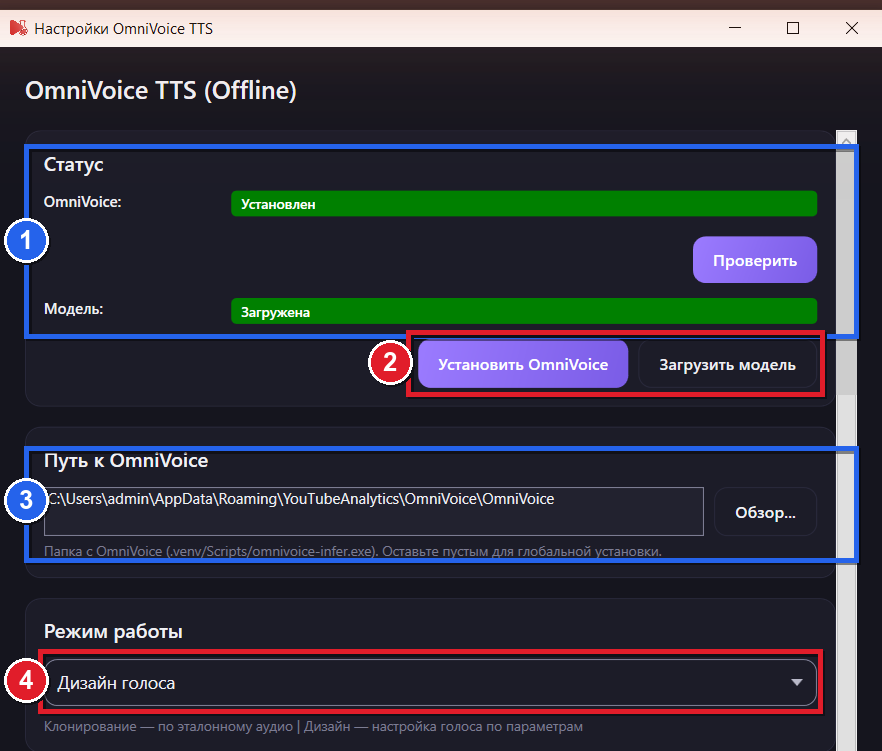The image size is (882, 751).
Task: Click the Загрузить модель button
Action: coord(727,365)
